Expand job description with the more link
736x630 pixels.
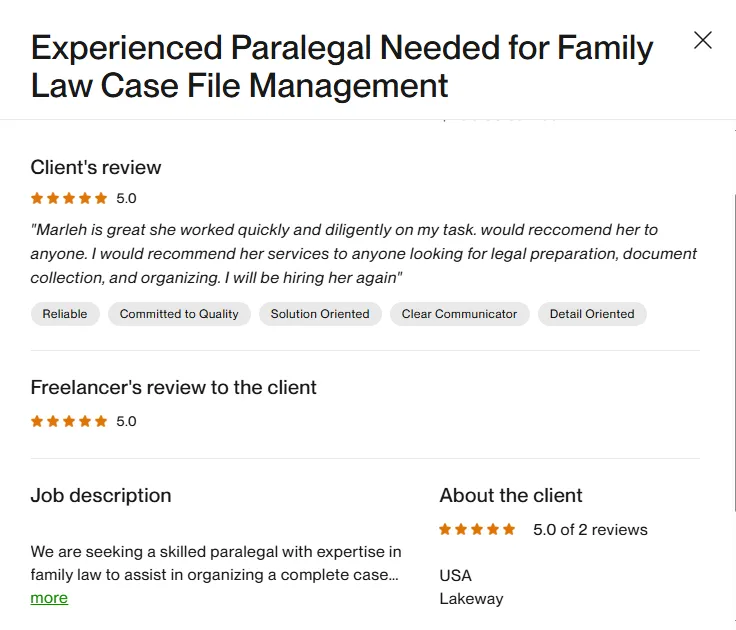click(49, 598)
